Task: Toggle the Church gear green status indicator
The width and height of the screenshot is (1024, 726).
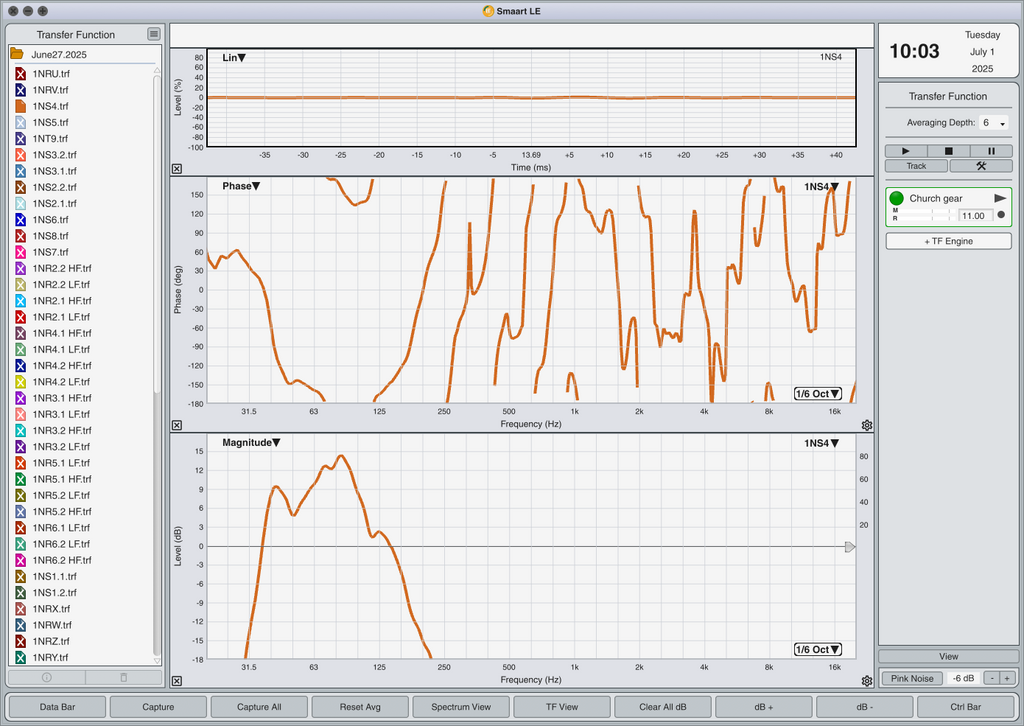Action: point(897,198)
